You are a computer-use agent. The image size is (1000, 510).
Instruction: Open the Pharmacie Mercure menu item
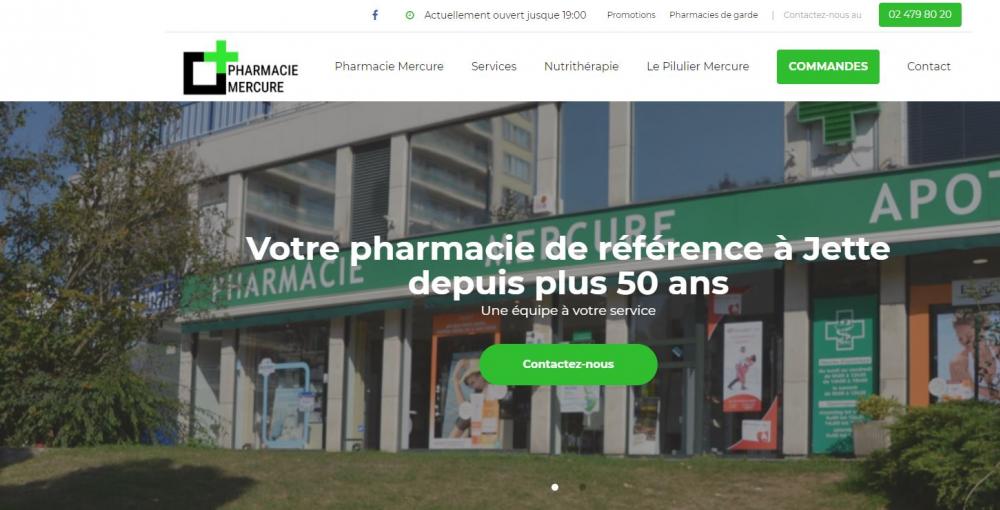click(389, 66)
